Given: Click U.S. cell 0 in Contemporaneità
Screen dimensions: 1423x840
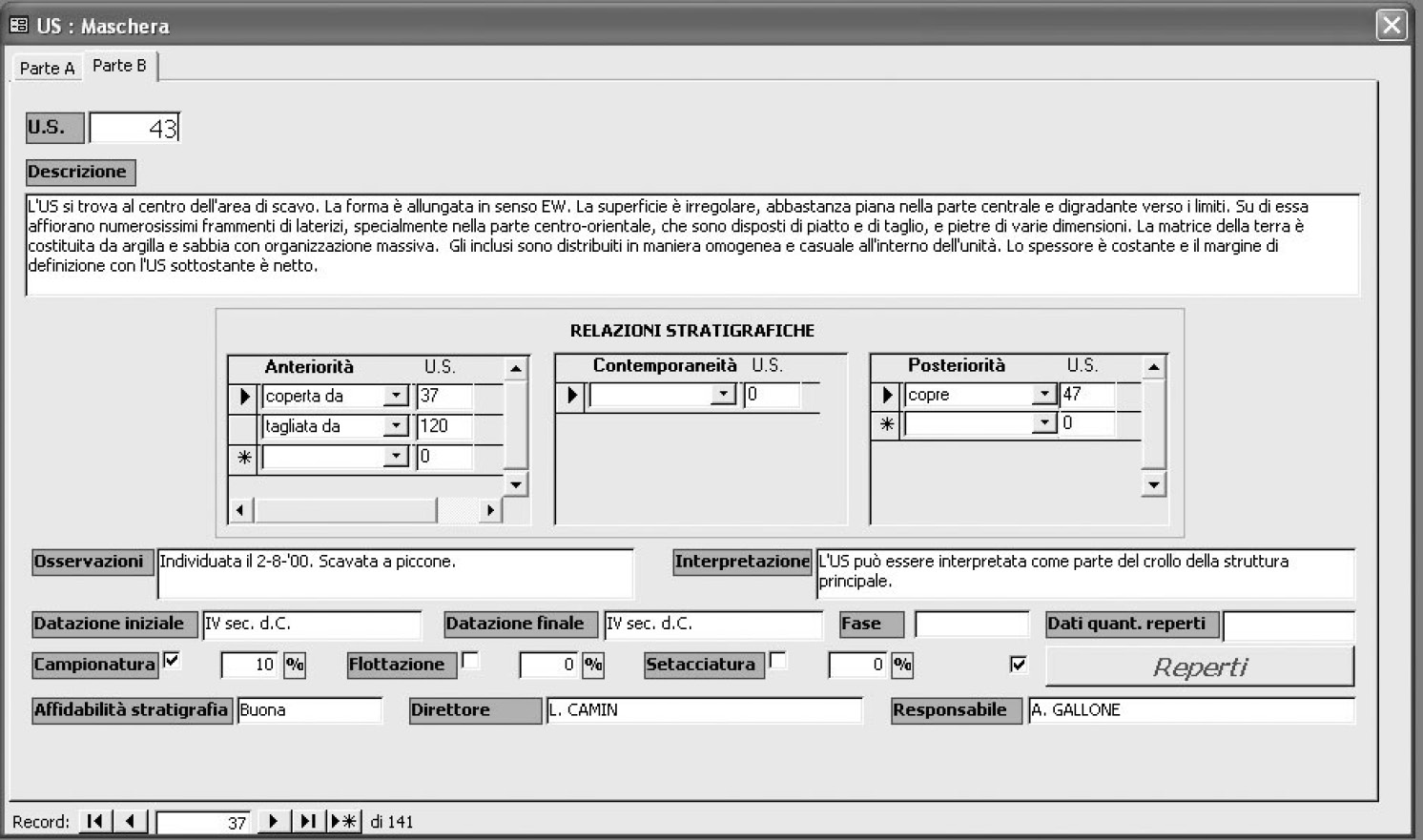Looking at the screenshot, I should (773, 394).
